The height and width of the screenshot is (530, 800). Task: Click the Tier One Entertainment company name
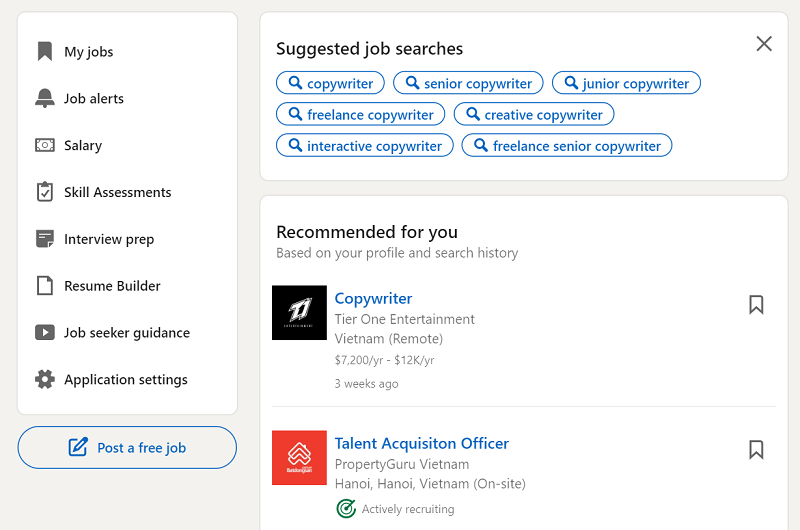point(405,319)
